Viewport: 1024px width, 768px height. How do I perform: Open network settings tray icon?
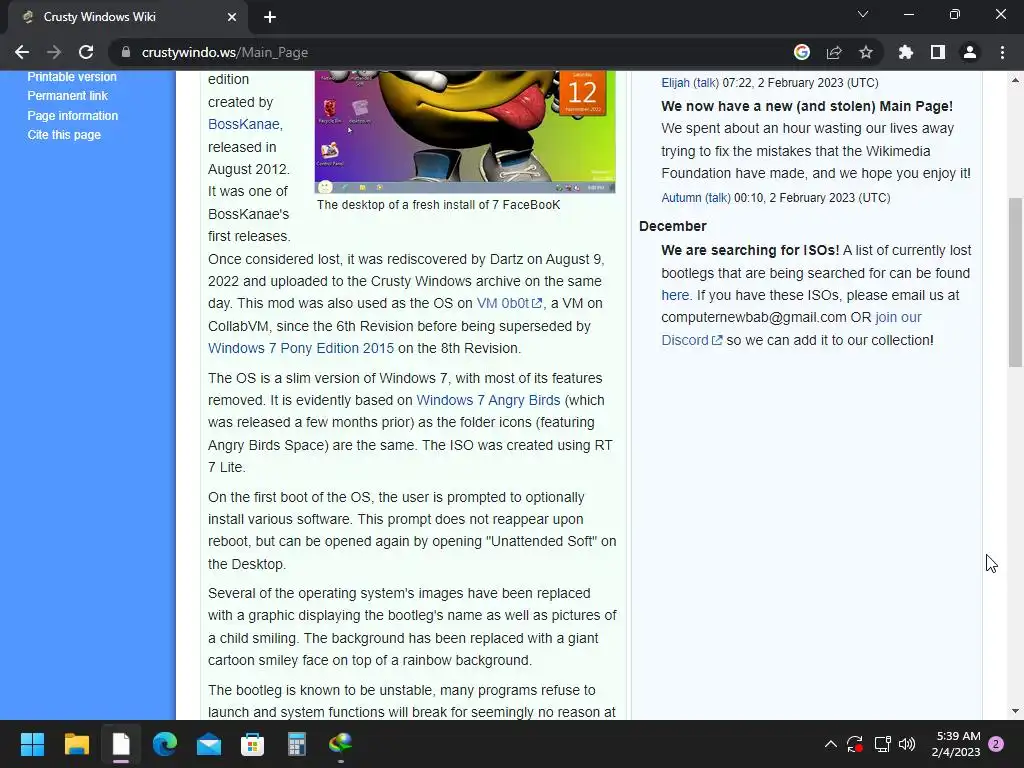882,744
